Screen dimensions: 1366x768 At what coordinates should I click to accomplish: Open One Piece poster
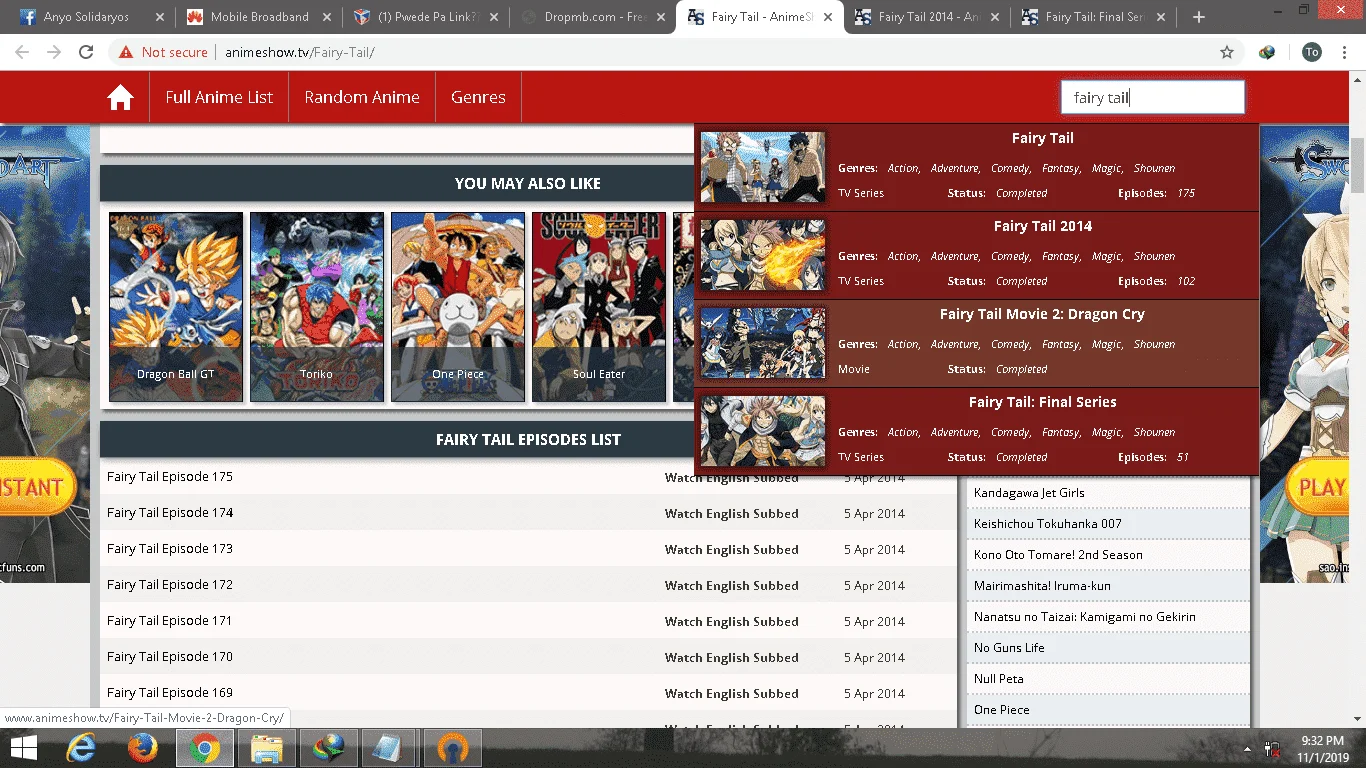click(x=458, y=306)
